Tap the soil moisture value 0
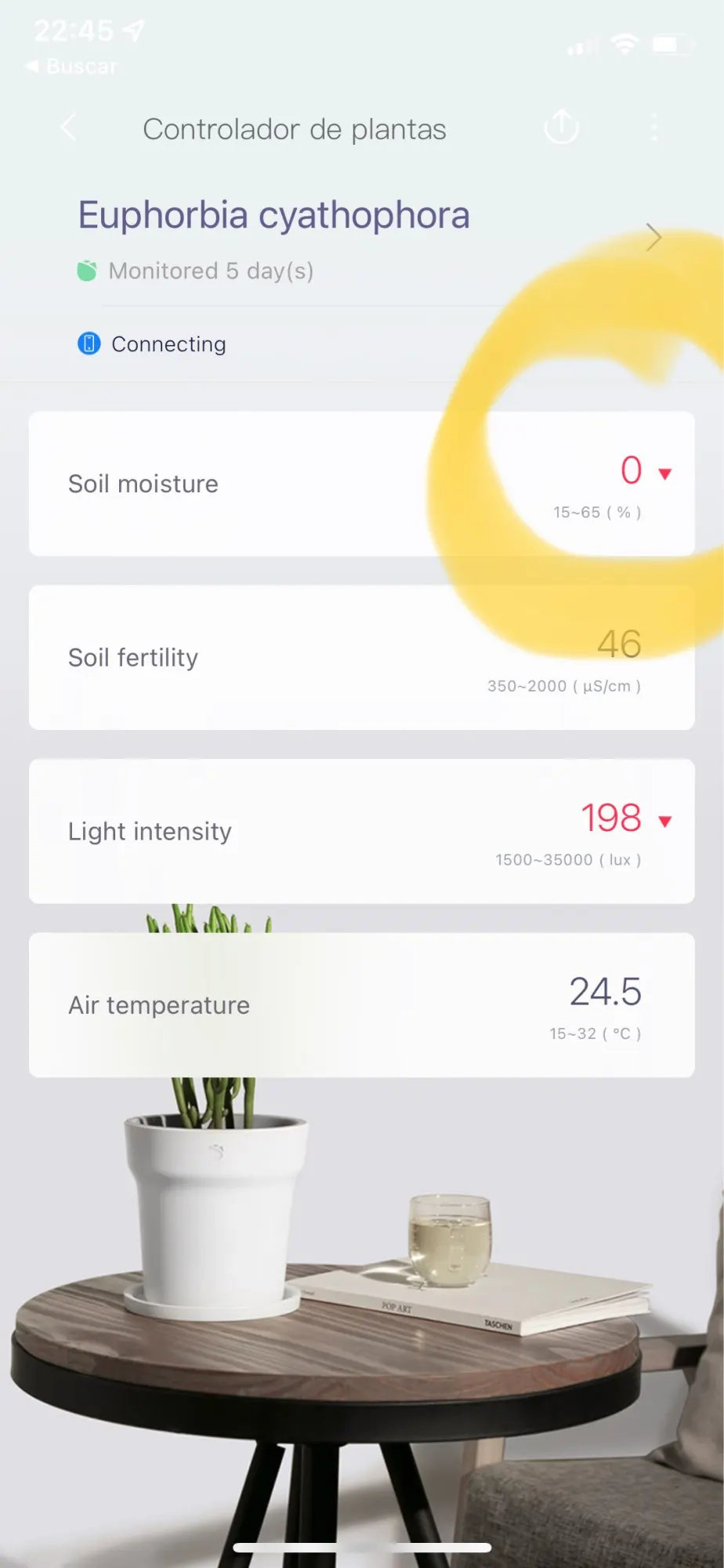 point(631,470)
